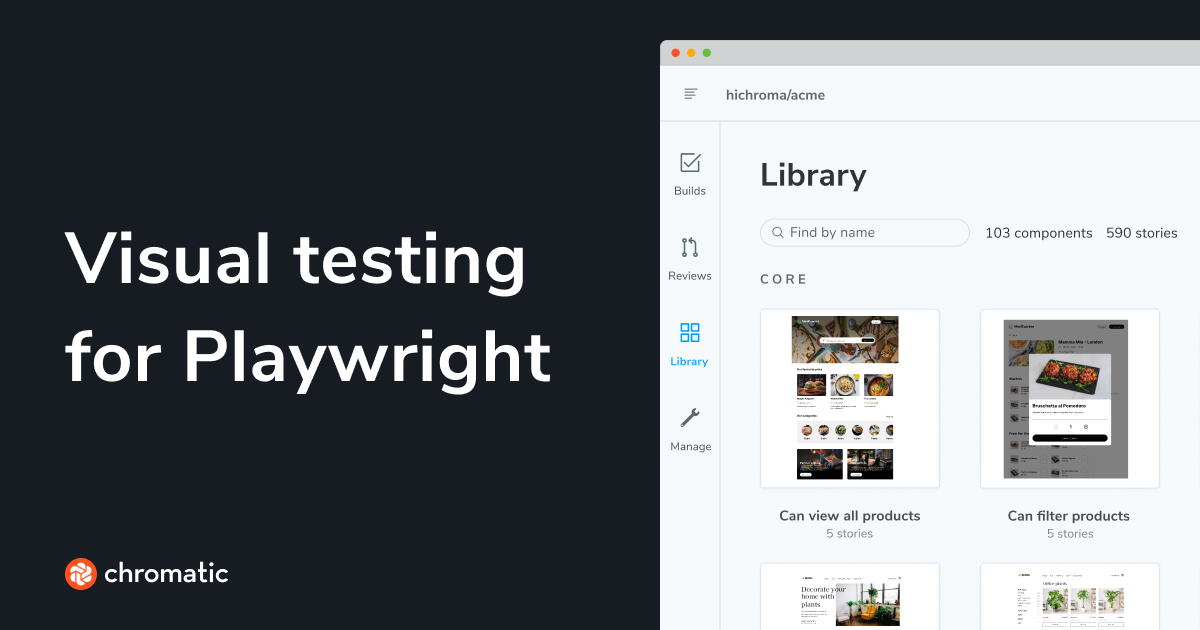Viewport: 1200px width, 630px height.
Task: Go to Reviews via pull request icon
Action: [690, 248]
